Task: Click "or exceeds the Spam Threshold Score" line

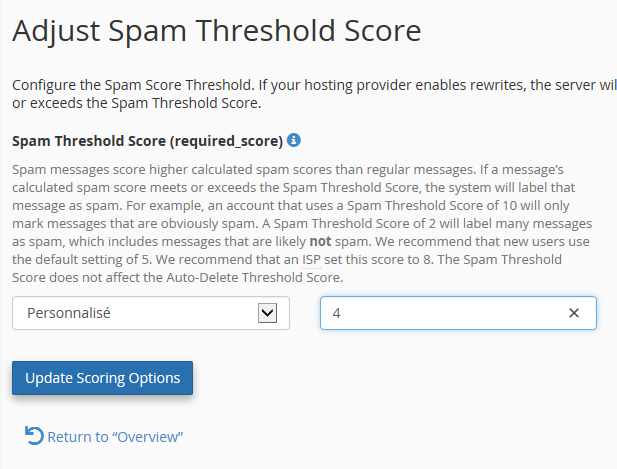Action: [x=137, y=103]
